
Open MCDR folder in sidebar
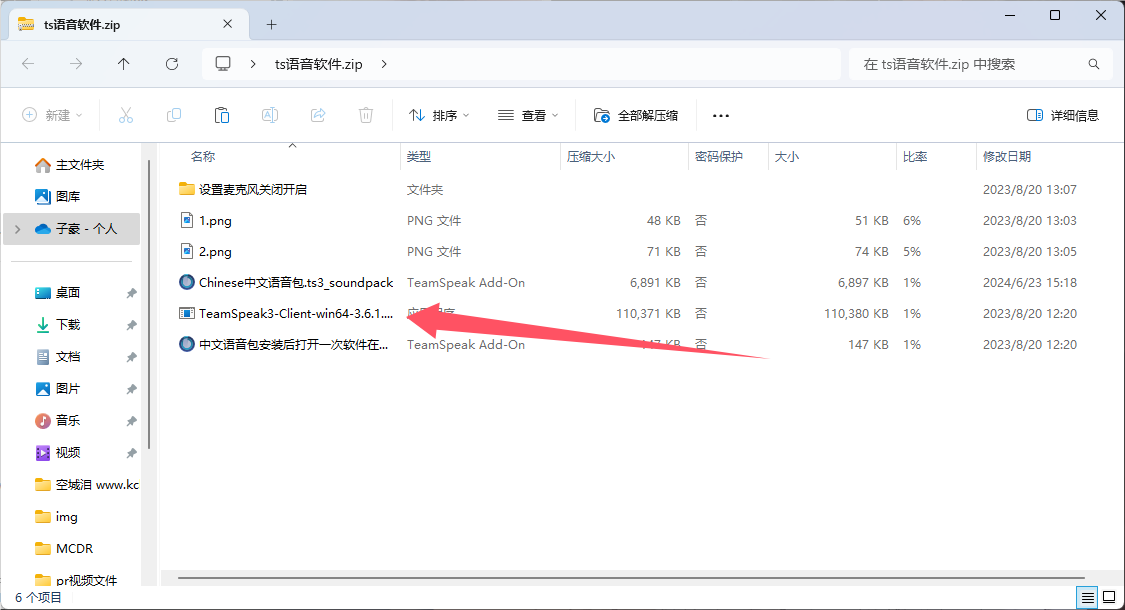click(64, 548)
